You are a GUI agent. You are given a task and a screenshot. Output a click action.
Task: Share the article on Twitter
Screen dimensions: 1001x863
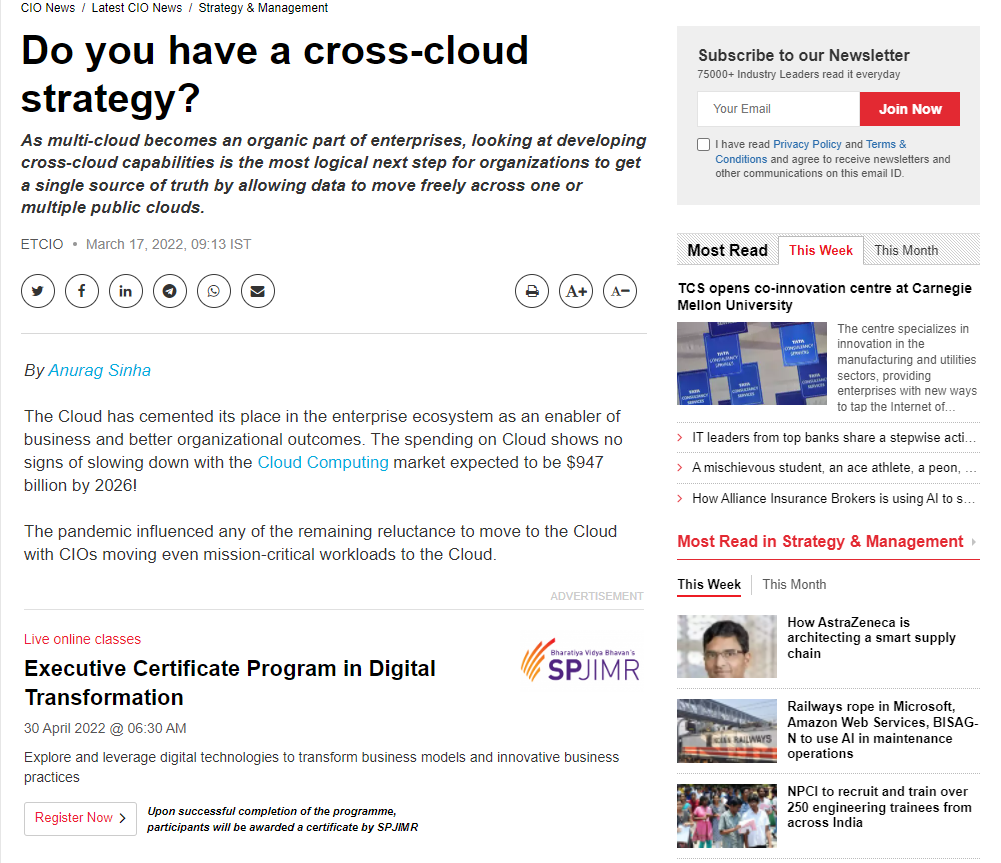click(37, 290)
